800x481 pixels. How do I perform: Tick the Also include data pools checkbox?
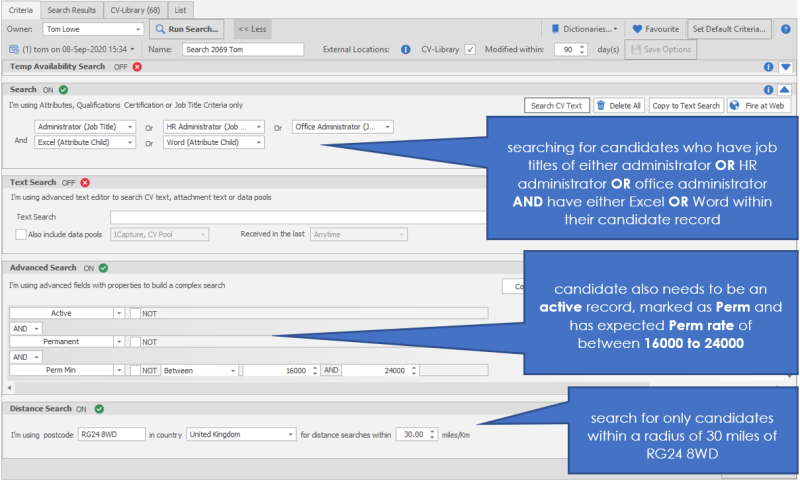tap(21, 234)
